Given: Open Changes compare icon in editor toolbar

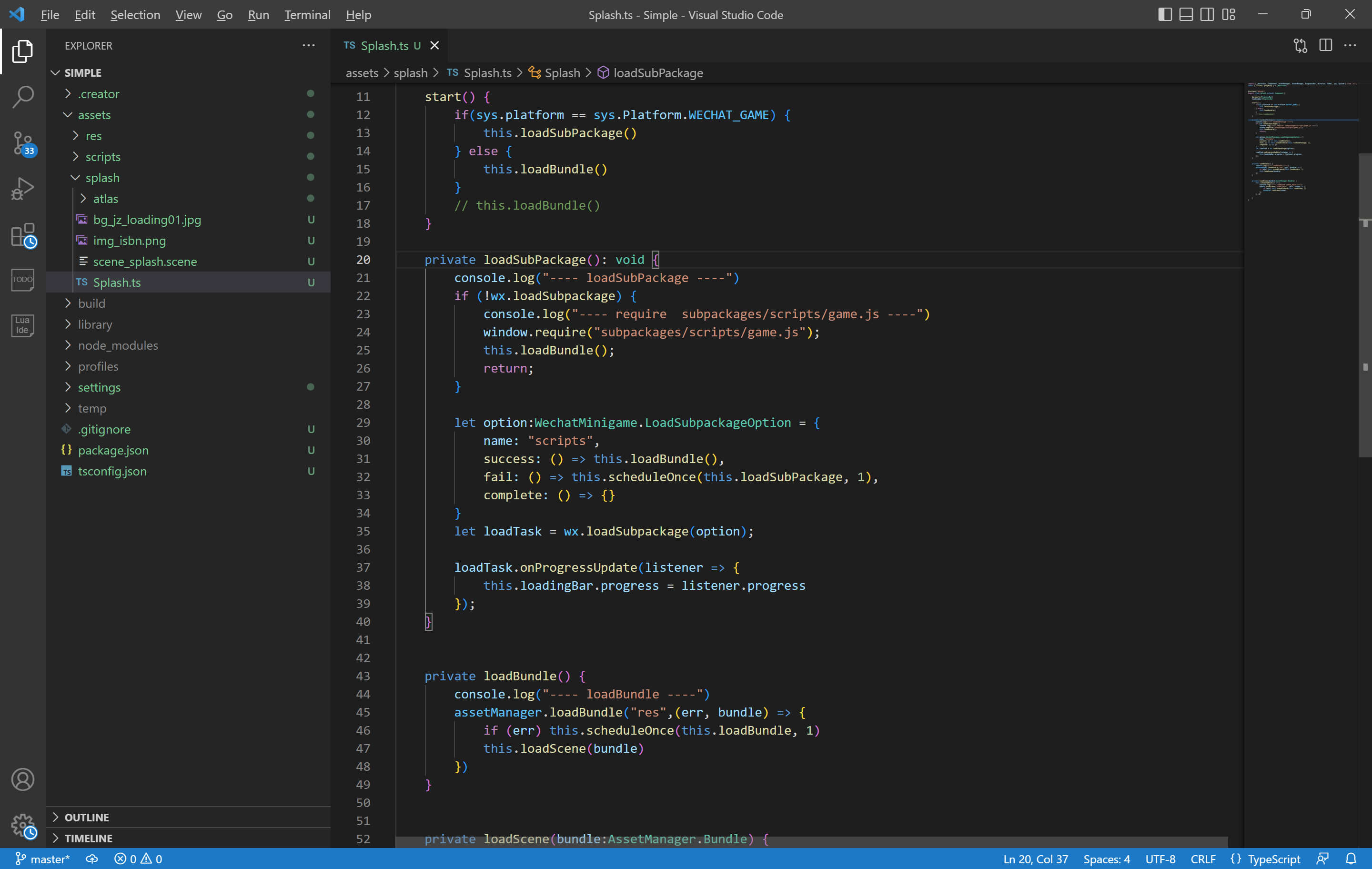Looking at the screenshot, I should click(x=1300, y=46).
